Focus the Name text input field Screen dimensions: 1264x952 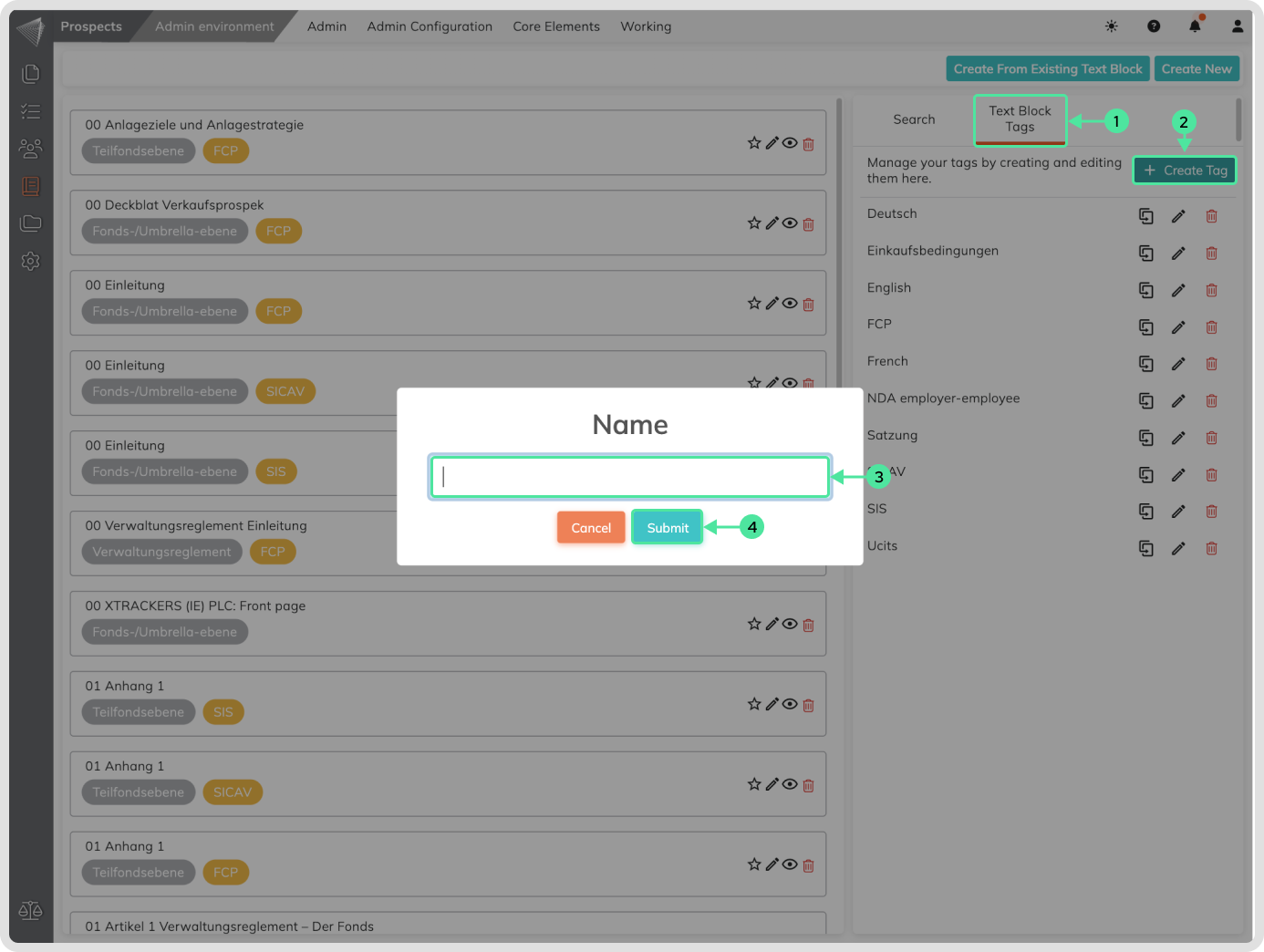630,477
